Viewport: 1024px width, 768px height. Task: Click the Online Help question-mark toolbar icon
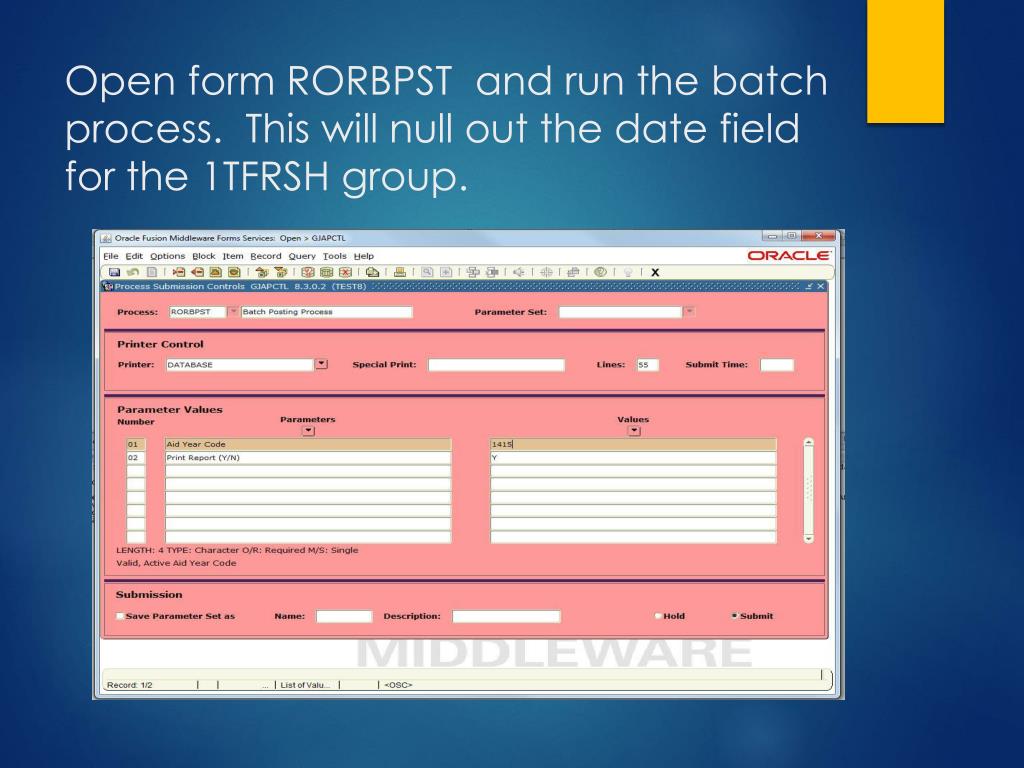pos(600,272)
